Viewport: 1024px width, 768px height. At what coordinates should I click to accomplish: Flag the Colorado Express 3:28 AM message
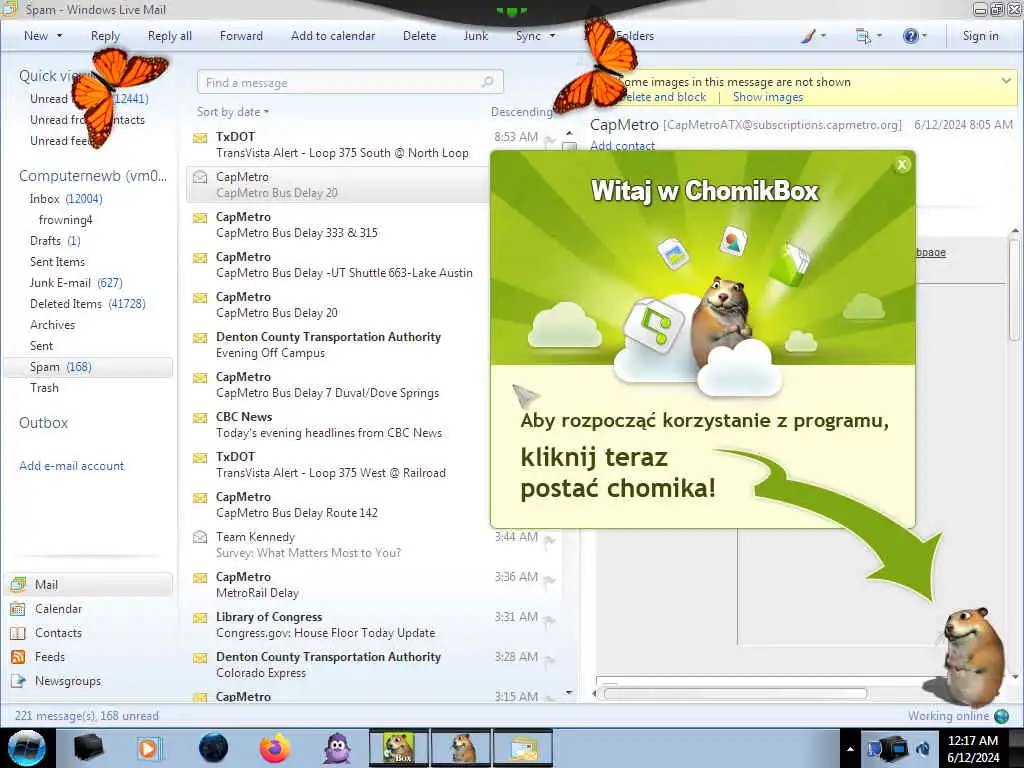(x=549, y=660)
